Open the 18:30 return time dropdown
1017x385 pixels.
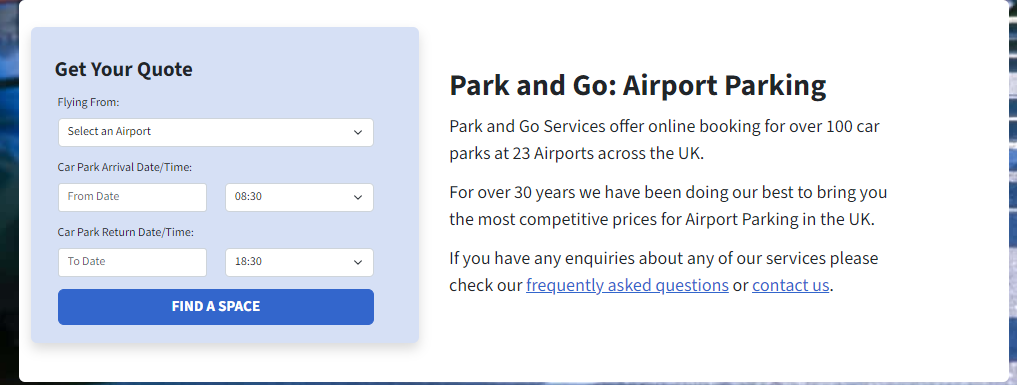[x=299, y=262]
